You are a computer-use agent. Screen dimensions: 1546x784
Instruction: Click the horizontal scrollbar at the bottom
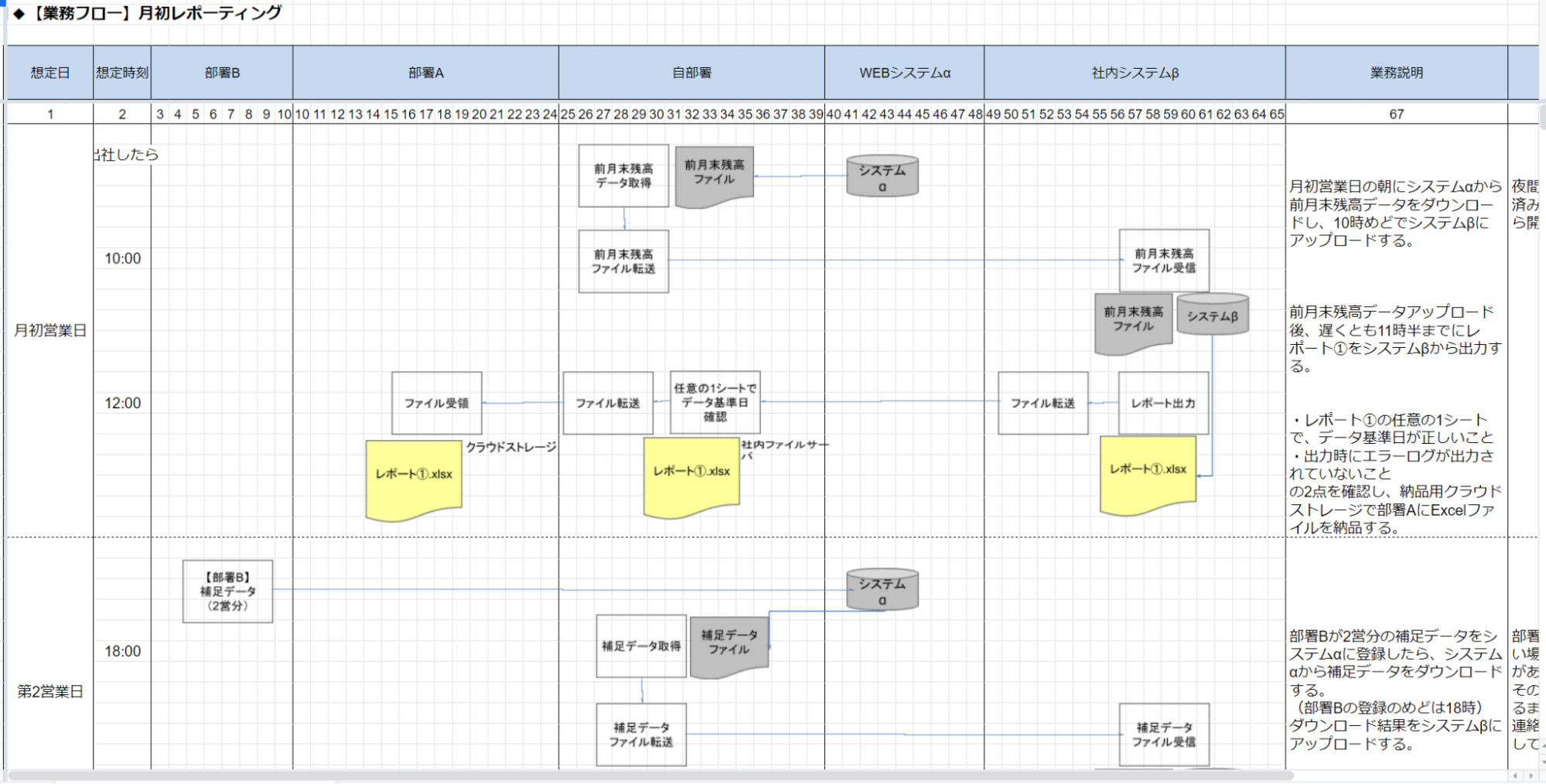pos(650,775)
